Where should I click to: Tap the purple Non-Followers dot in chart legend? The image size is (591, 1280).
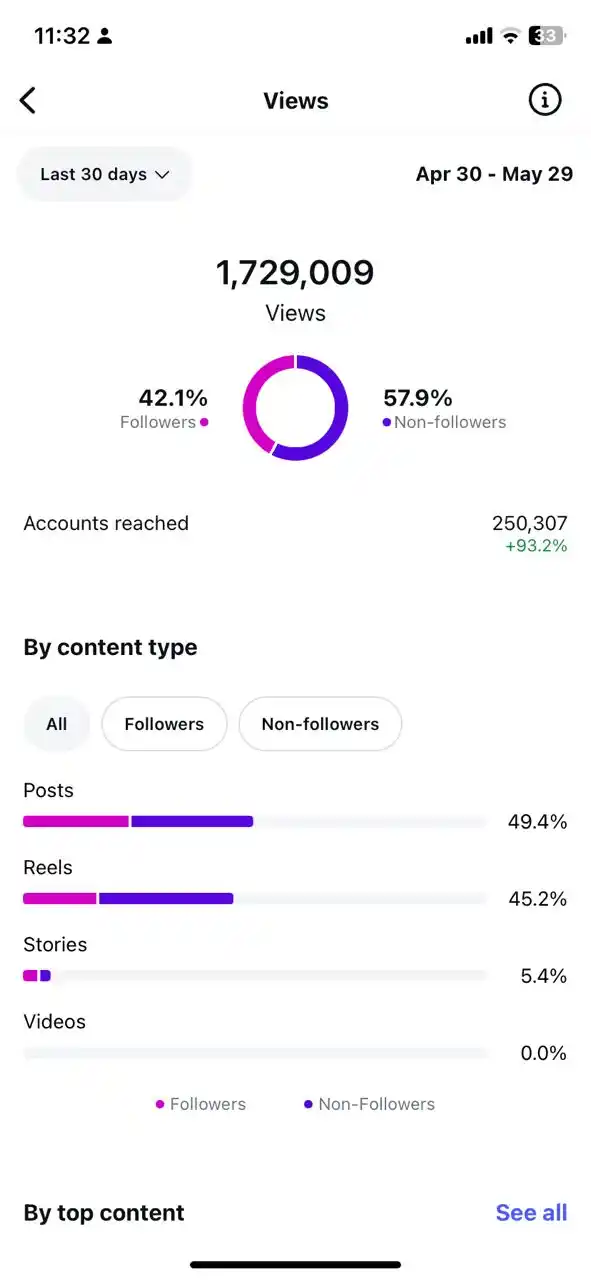click(x=308, y=1105)
